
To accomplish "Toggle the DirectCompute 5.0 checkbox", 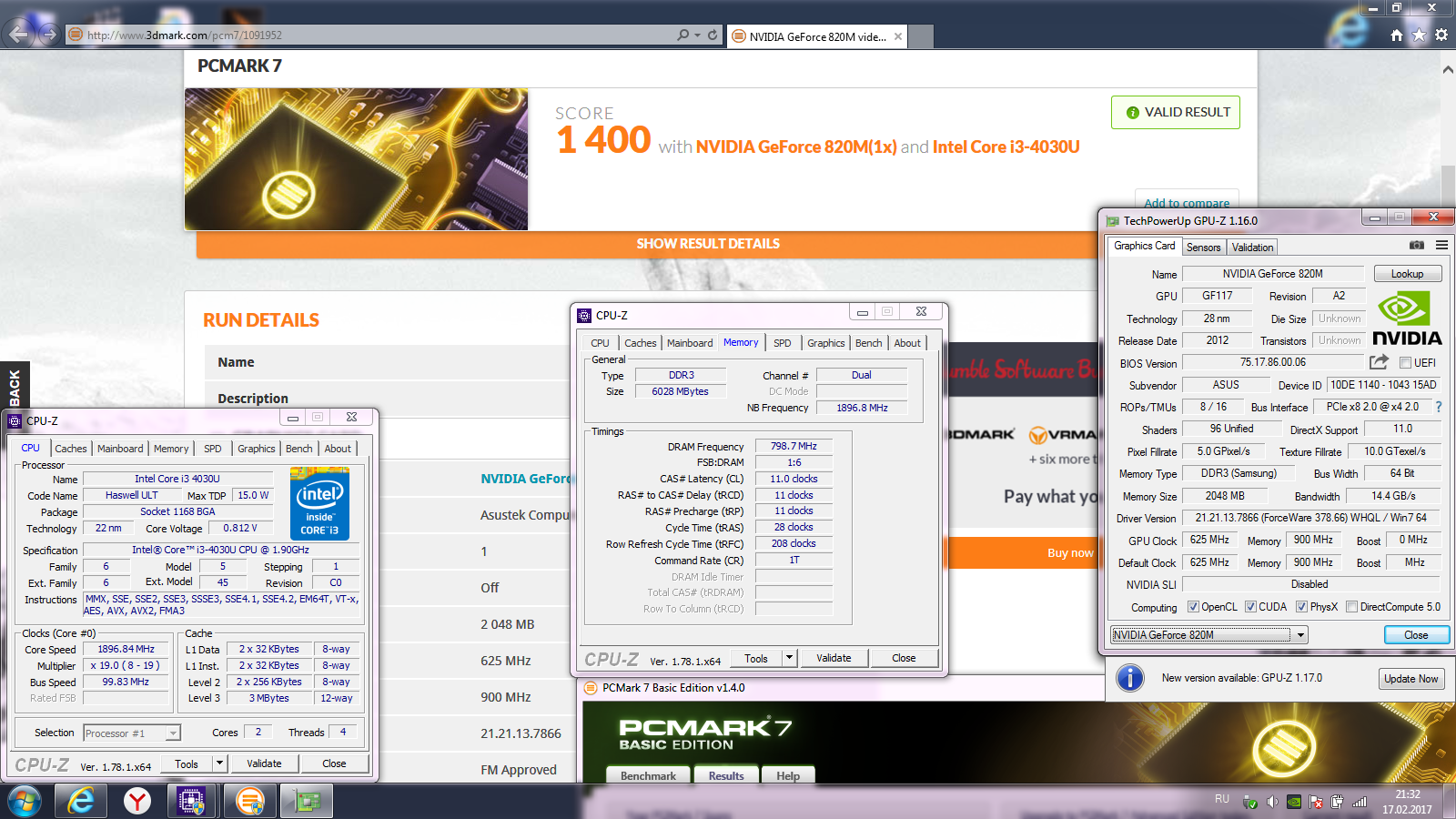I will 1351,607.
